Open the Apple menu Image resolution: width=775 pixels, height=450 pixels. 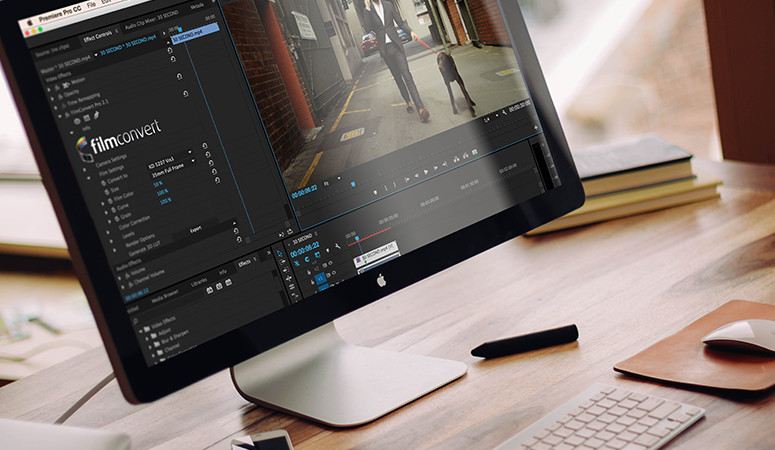pos(30,23)
